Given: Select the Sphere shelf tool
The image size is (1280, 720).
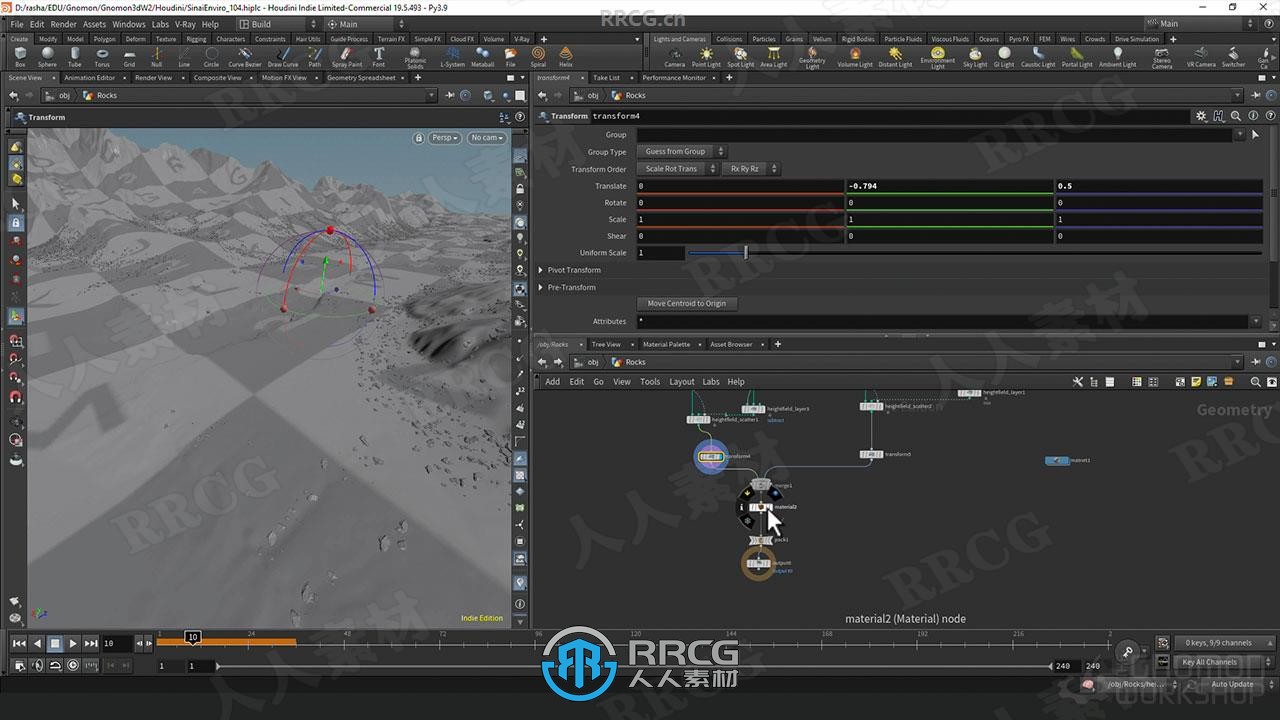Looking at the screenshot, I should click(47, 57).
